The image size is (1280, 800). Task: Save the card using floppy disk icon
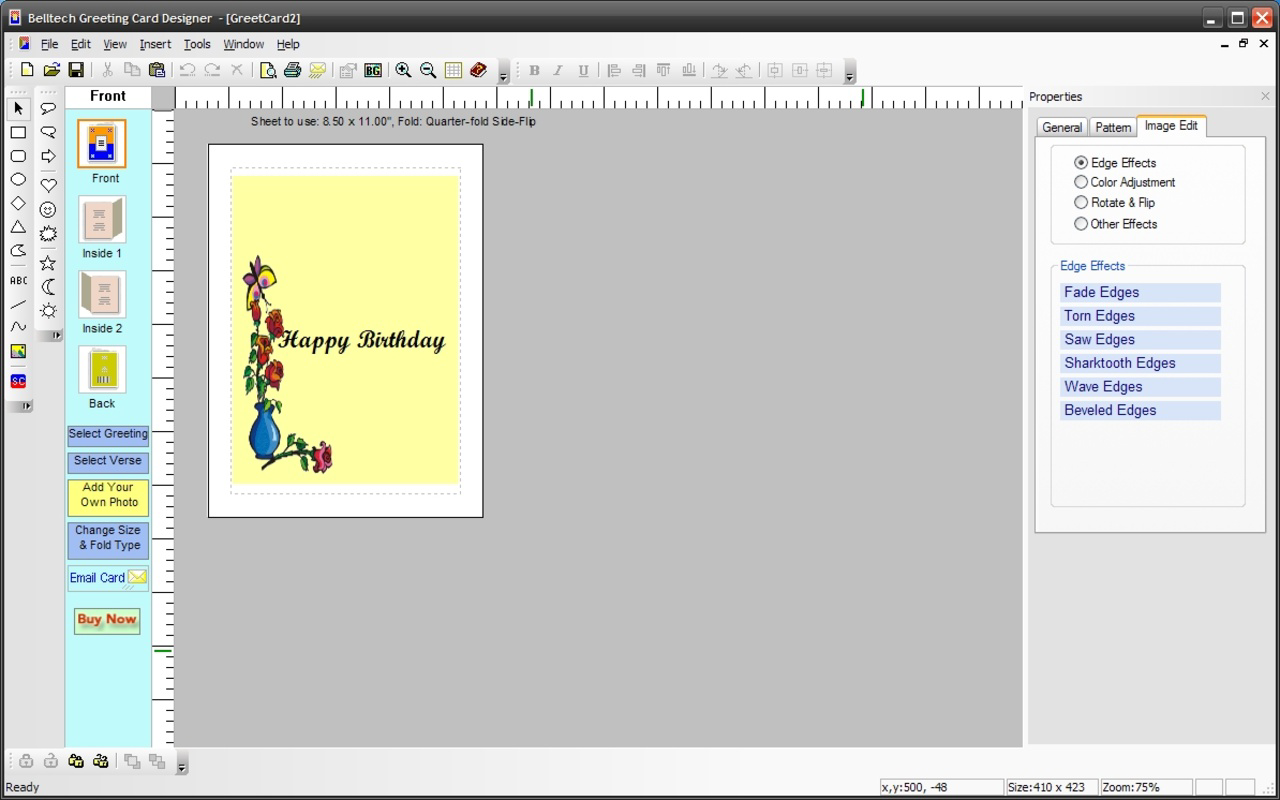point(76,70)
